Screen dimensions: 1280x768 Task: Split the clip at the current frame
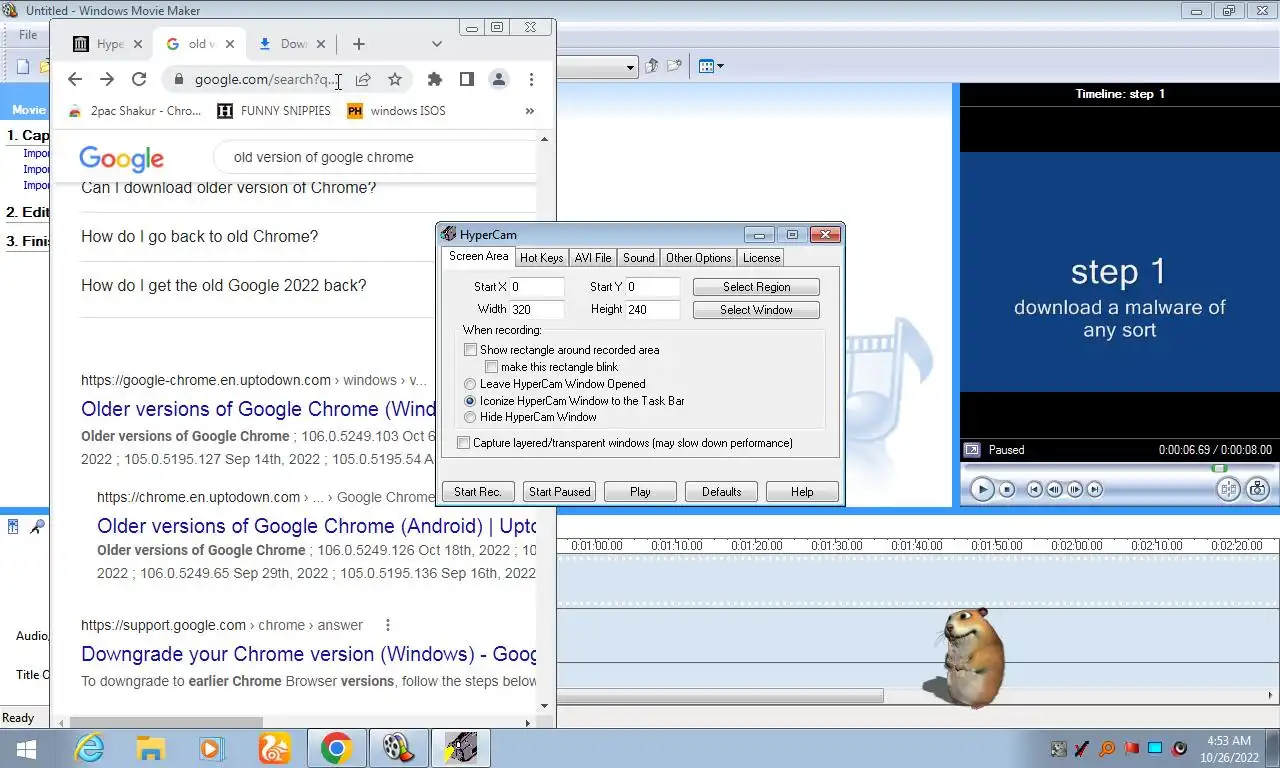(1228, 489)
